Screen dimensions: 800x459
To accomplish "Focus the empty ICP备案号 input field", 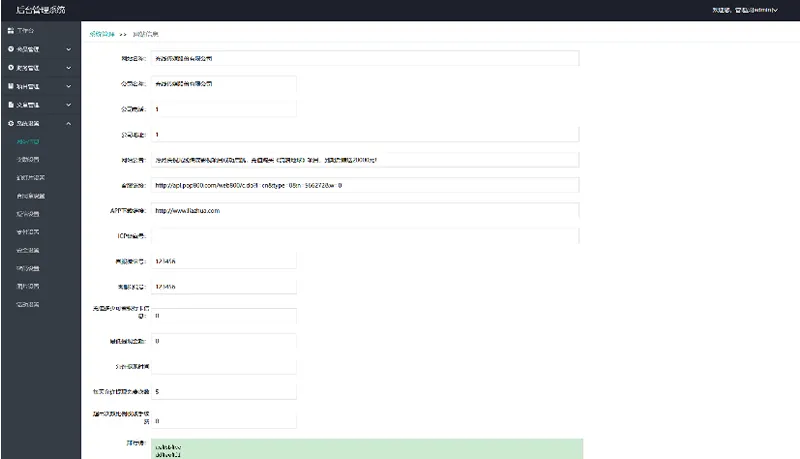I will 365,236.
